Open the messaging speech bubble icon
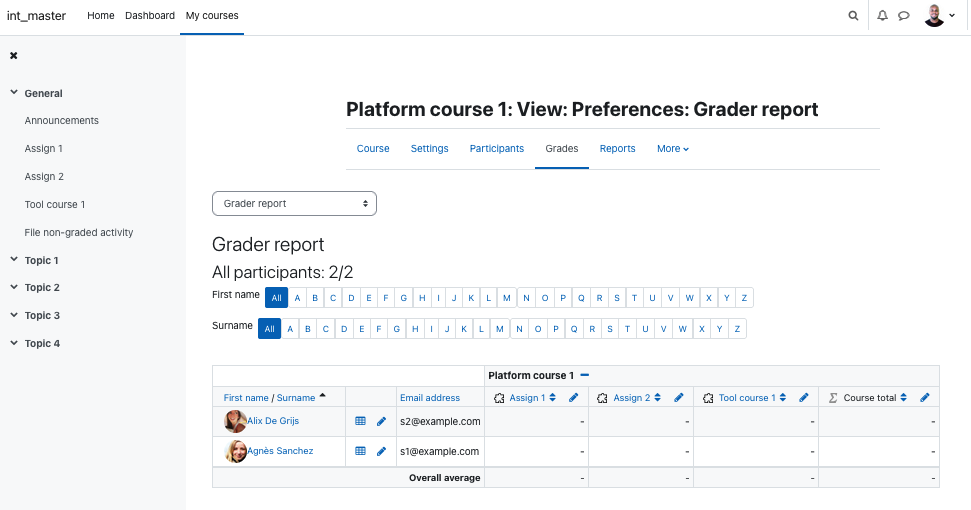 point(904,15)
